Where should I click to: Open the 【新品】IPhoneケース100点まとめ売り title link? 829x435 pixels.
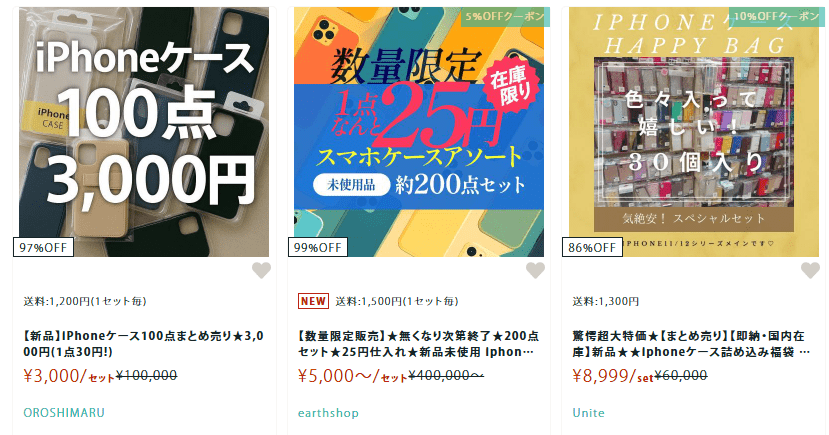click(x=143, y=344)
